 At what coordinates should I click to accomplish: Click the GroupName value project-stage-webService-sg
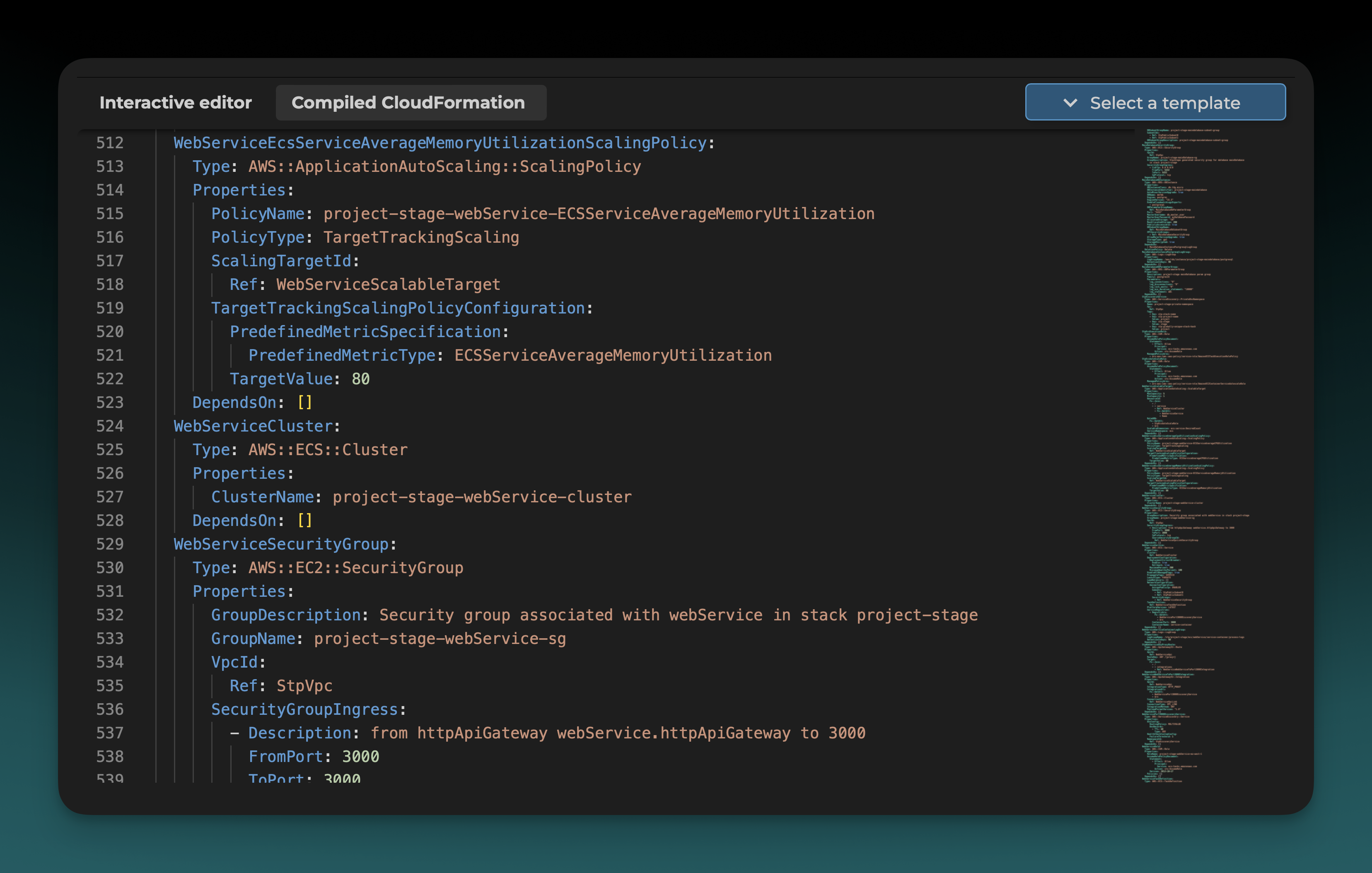pos(440,639)
